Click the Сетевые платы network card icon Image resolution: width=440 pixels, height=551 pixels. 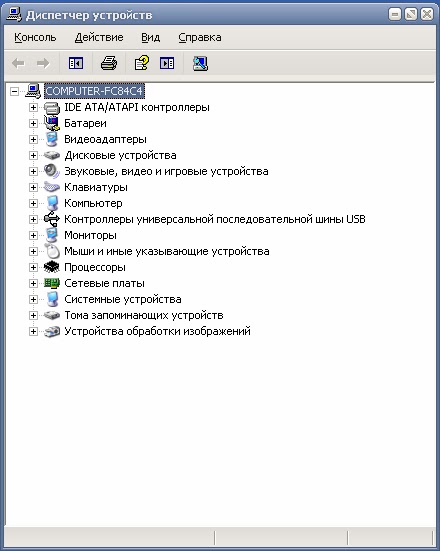point(52,283)
